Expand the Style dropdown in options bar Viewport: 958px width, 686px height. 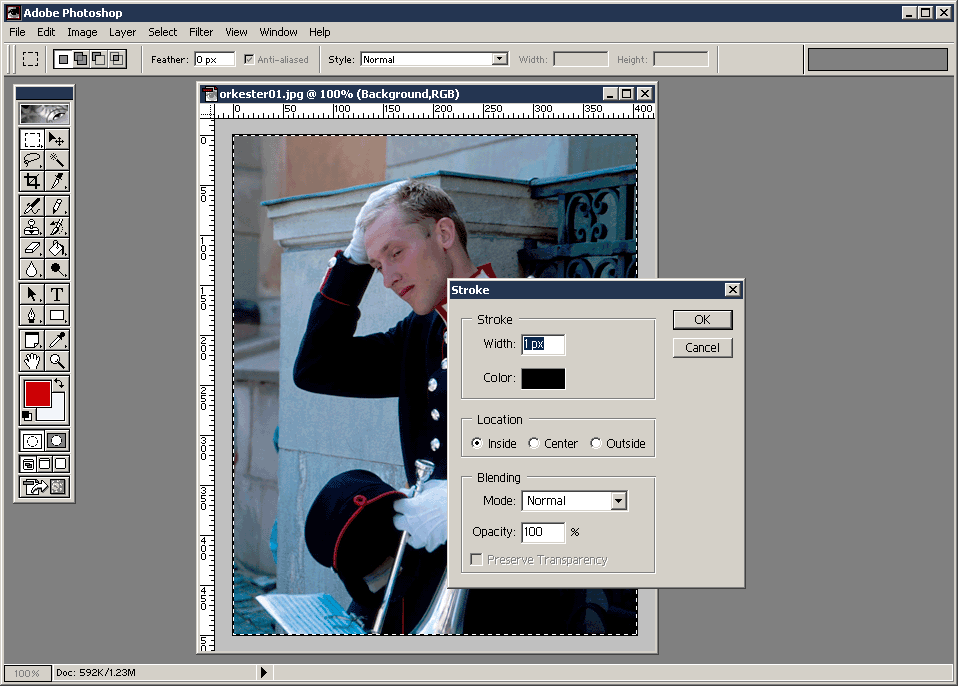(x=500, y=59)
